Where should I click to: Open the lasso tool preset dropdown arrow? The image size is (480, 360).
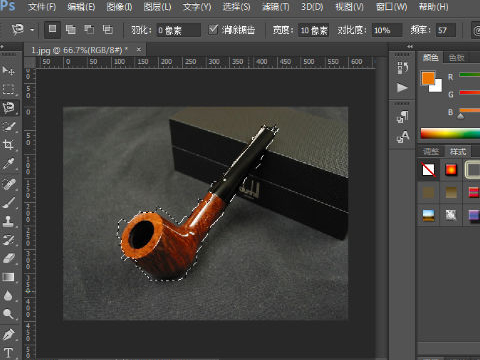[32, 30]
